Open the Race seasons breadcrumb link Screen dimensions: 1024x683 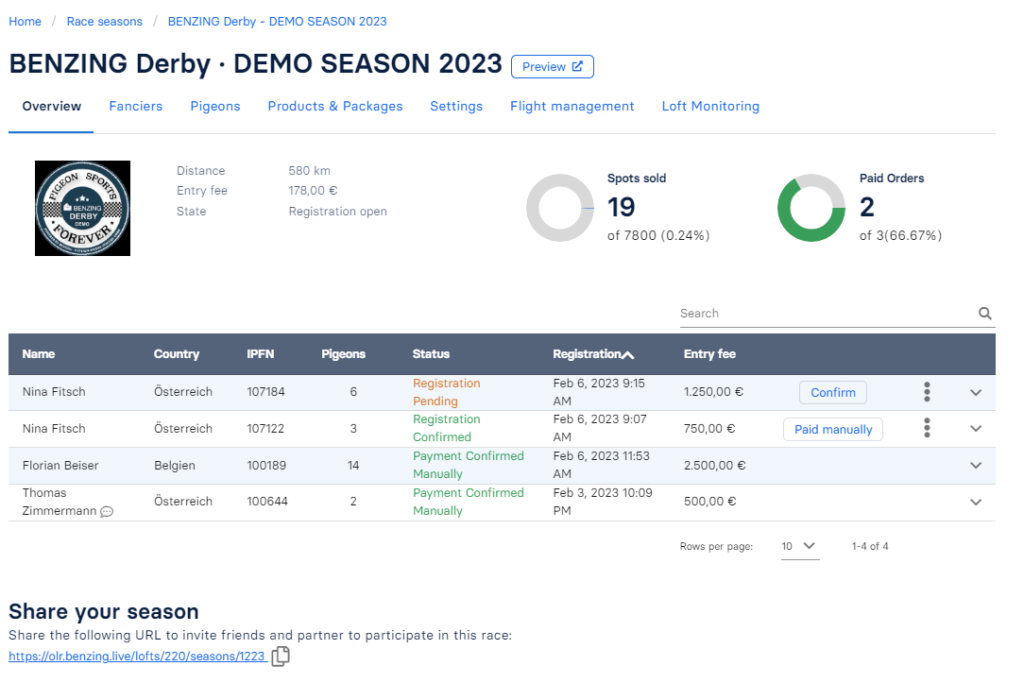click(104, 21)
